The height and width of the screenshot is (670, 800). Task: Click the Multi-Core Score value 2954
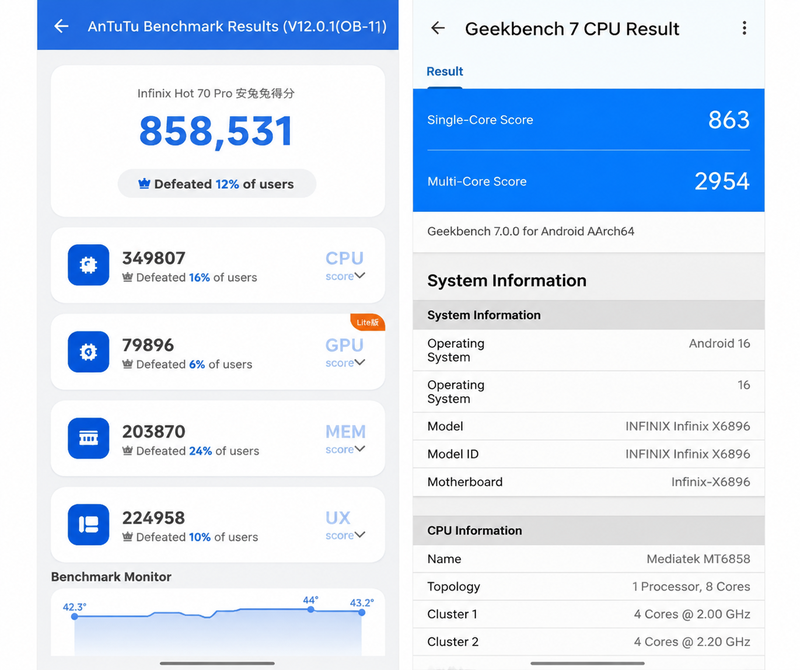point(722,181)
